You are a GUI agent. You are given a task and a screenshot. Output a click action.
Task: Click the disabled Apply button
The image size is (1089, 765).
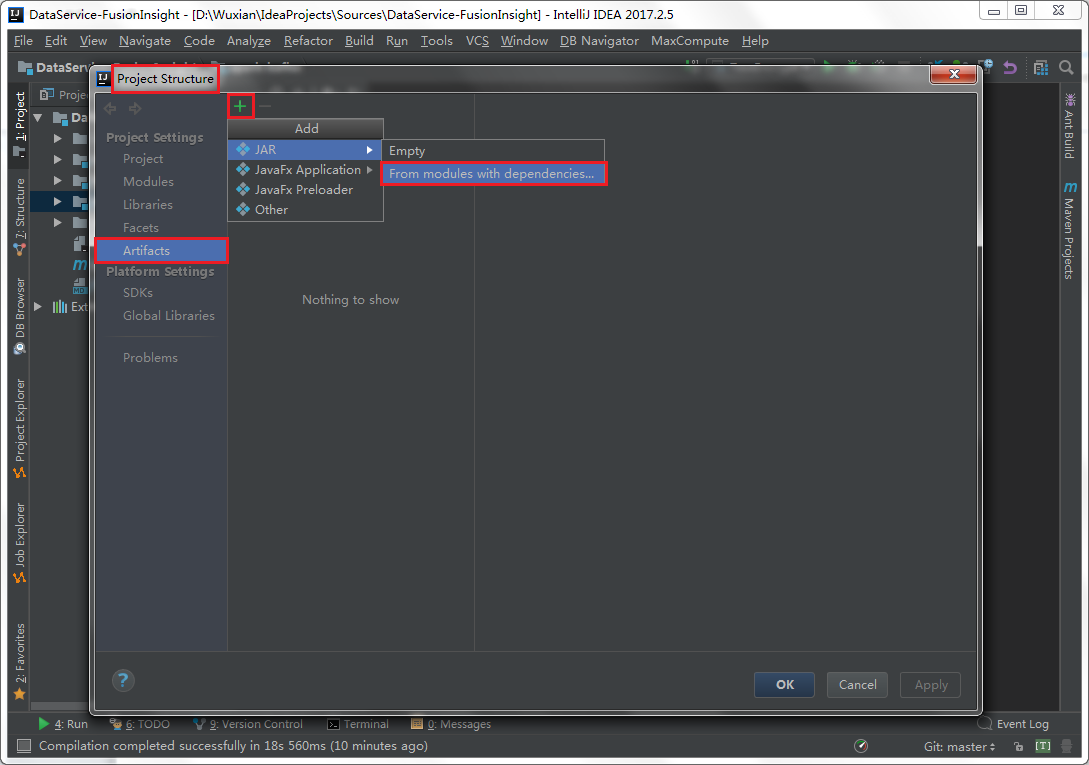(x=930, y=684)
